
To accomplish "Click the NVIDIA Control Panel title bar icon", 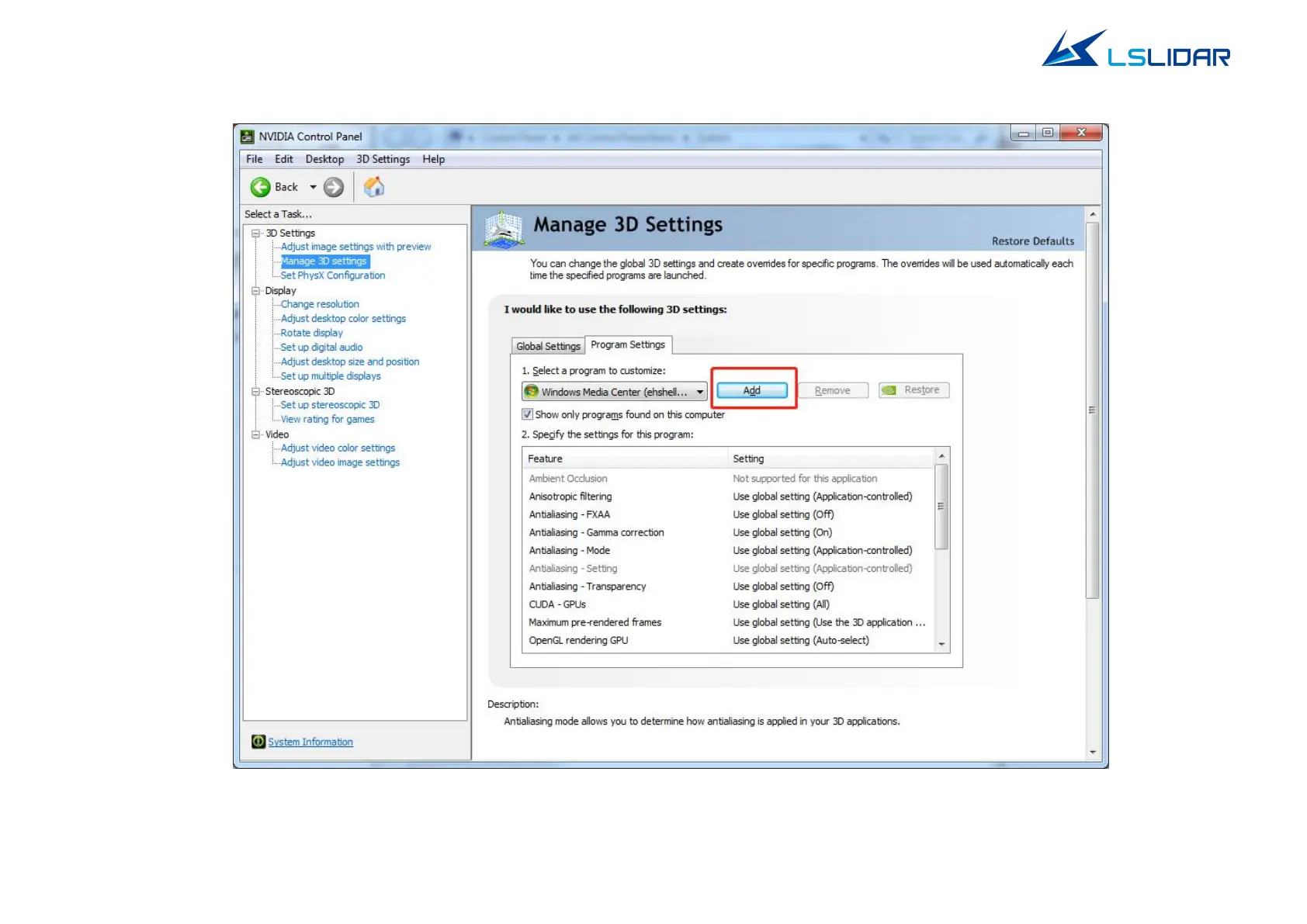I will pos(248,137).
